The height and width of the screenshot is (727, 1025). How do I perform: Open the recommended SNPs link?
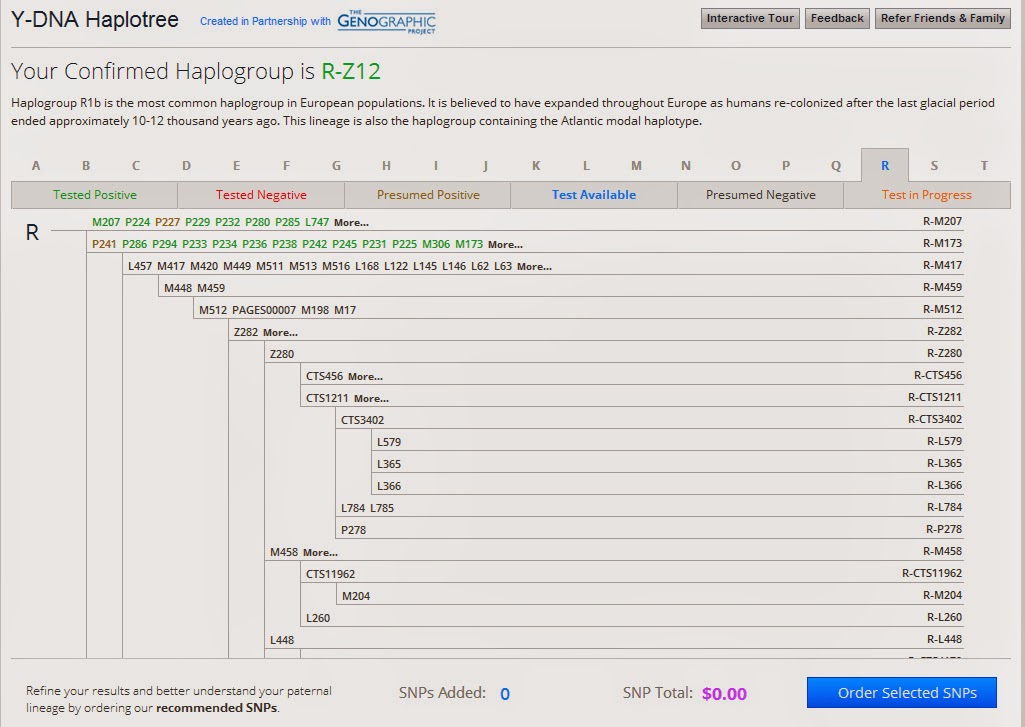(217, 708)
